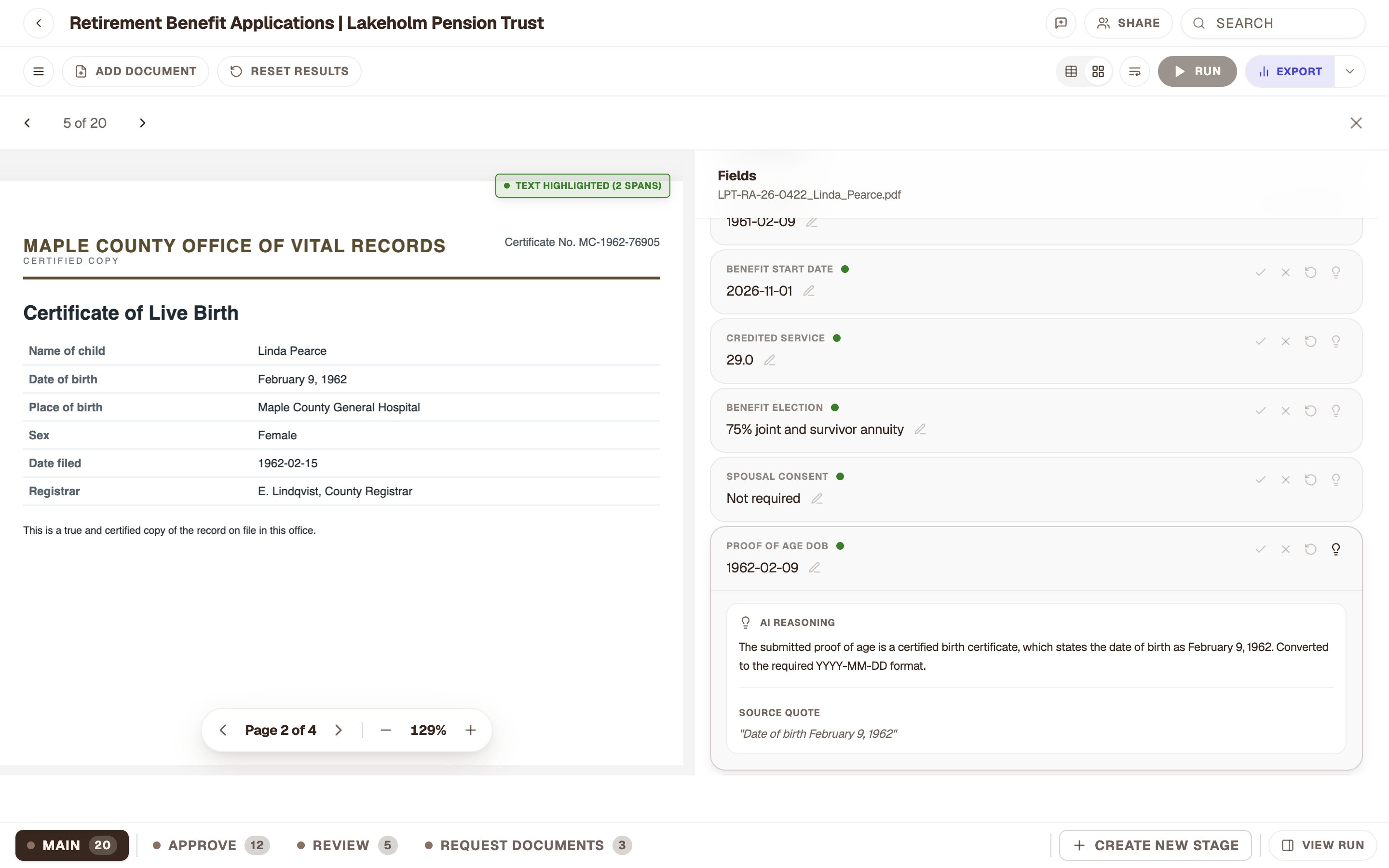1389x868 pixels.
Task: Go to previous document in 5 of 20
Action: pyautogui.click(x=27, y=123)
